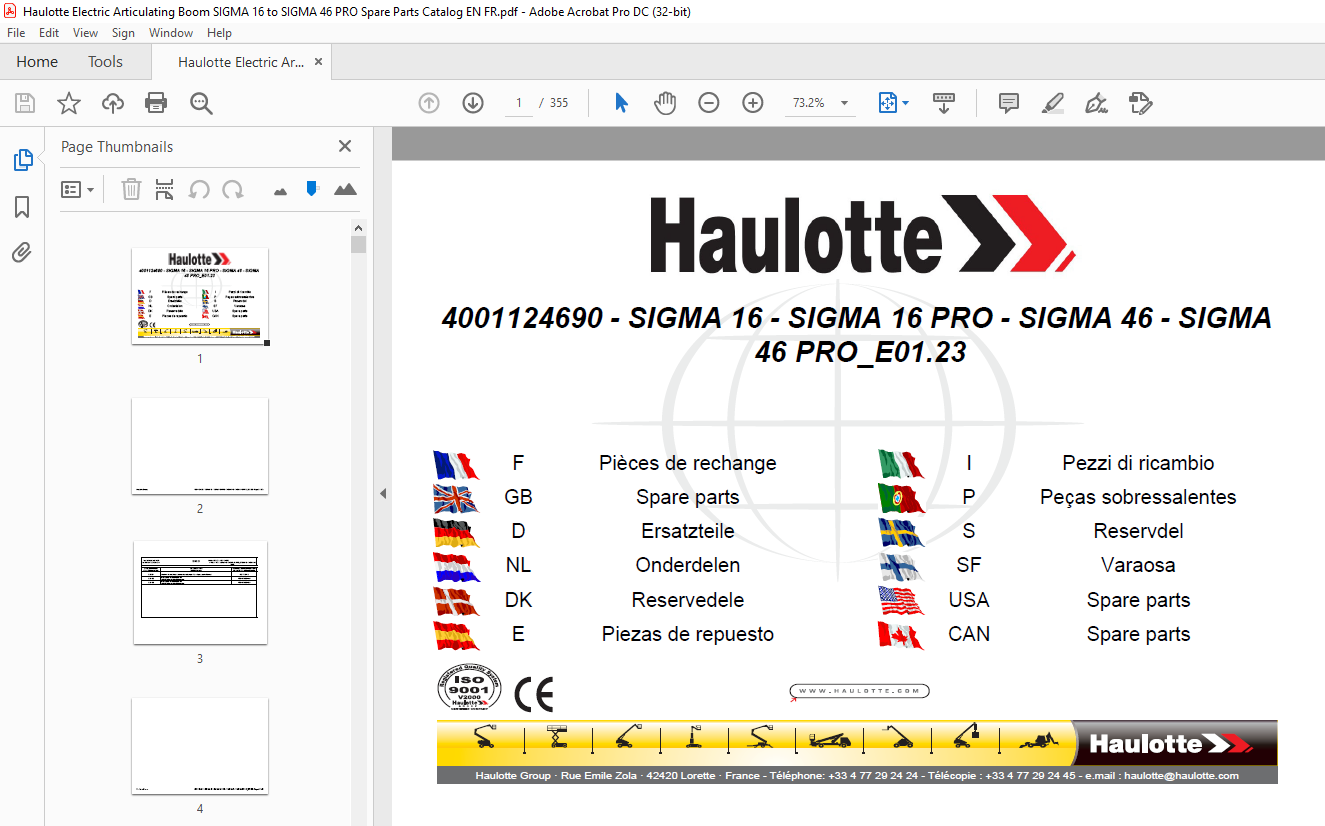Show Page Thumbnails panel icon in sidebar
The image size is (1325, 826).
click(x=22, y=160)
